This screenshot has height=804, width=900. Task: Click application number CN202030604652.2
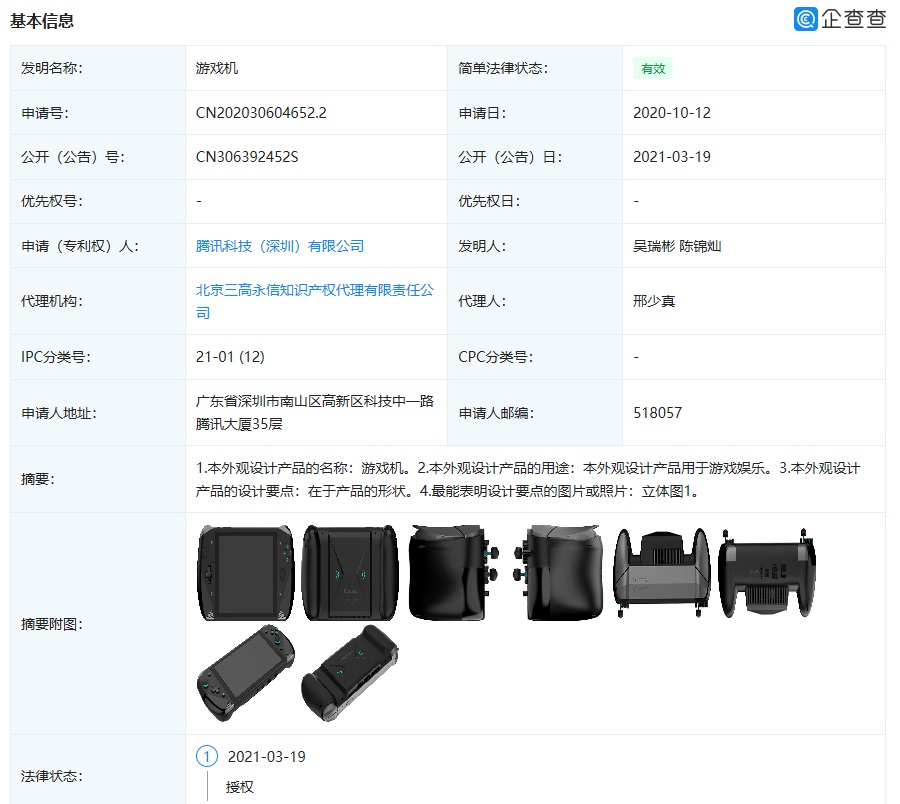[x=261, y=113]
